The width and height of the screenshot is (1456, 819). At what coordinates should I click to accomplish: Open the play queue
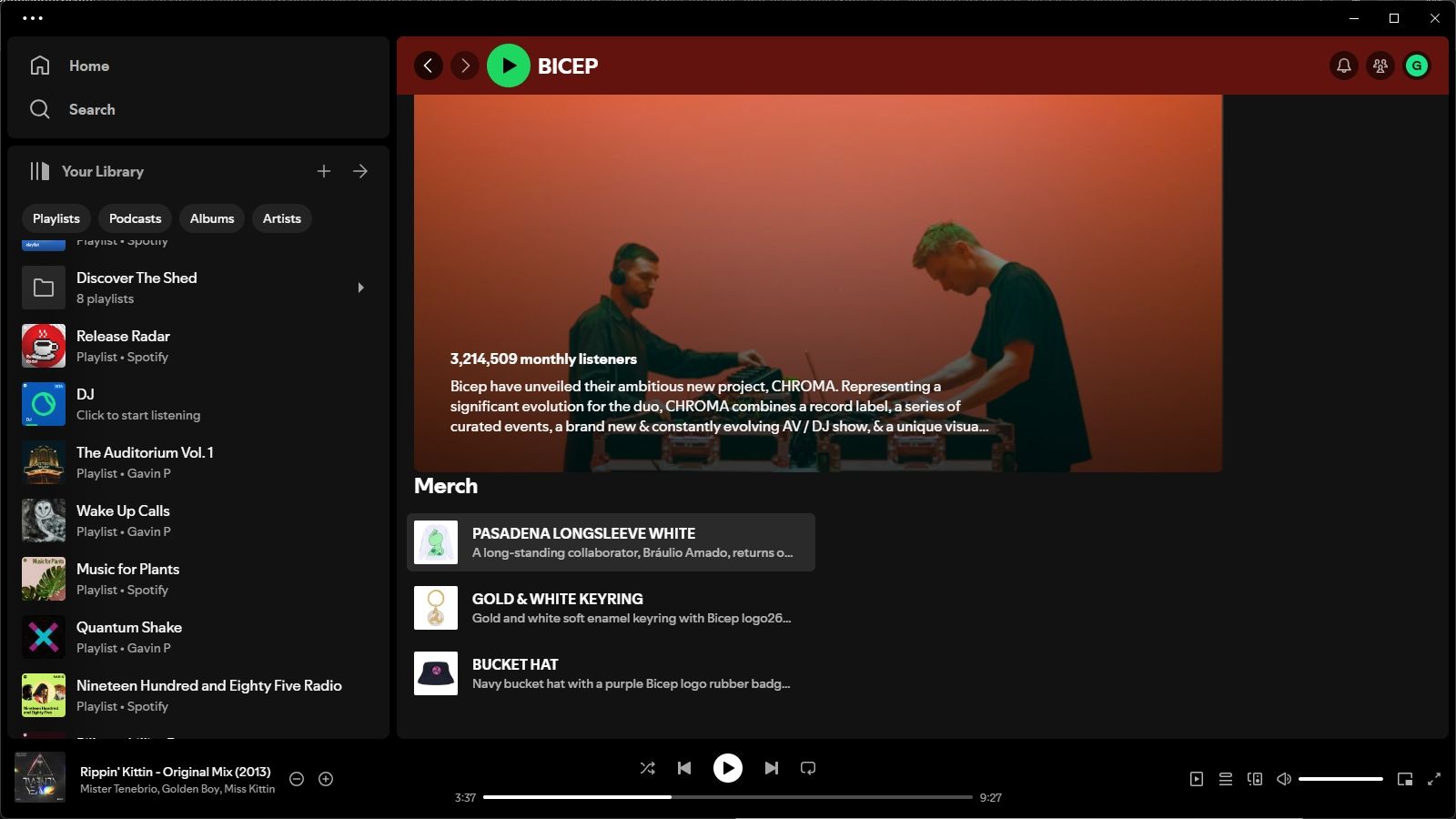coord(1226,779)
